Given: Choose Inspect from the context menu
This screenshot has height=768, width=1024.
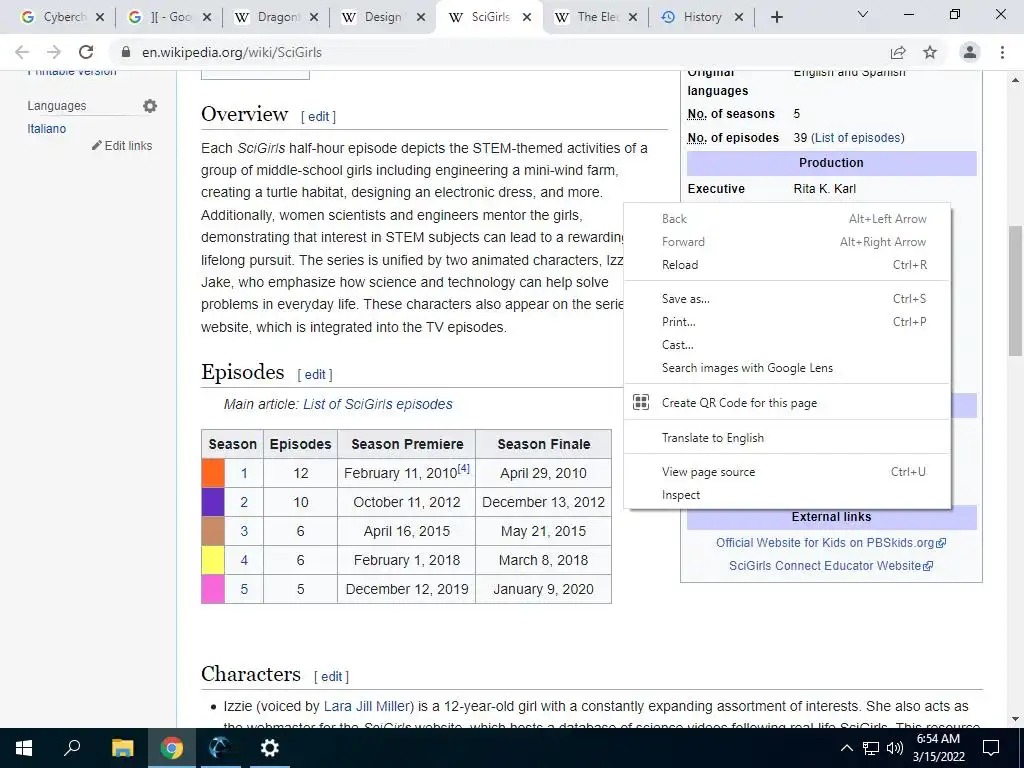Looking at the screenshot, I should point(787,494).
